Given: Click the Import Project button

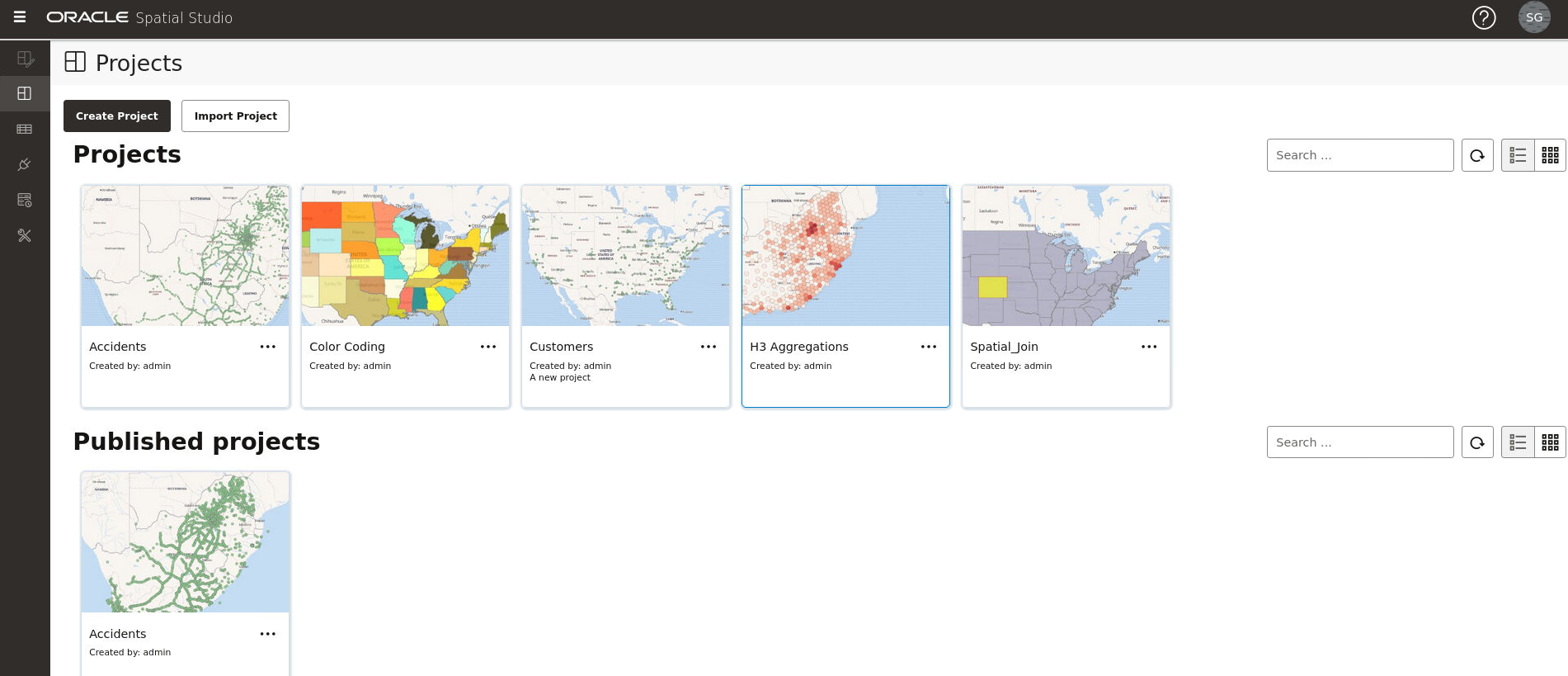Looking at the screenshot, I should [x=235, y=116].
